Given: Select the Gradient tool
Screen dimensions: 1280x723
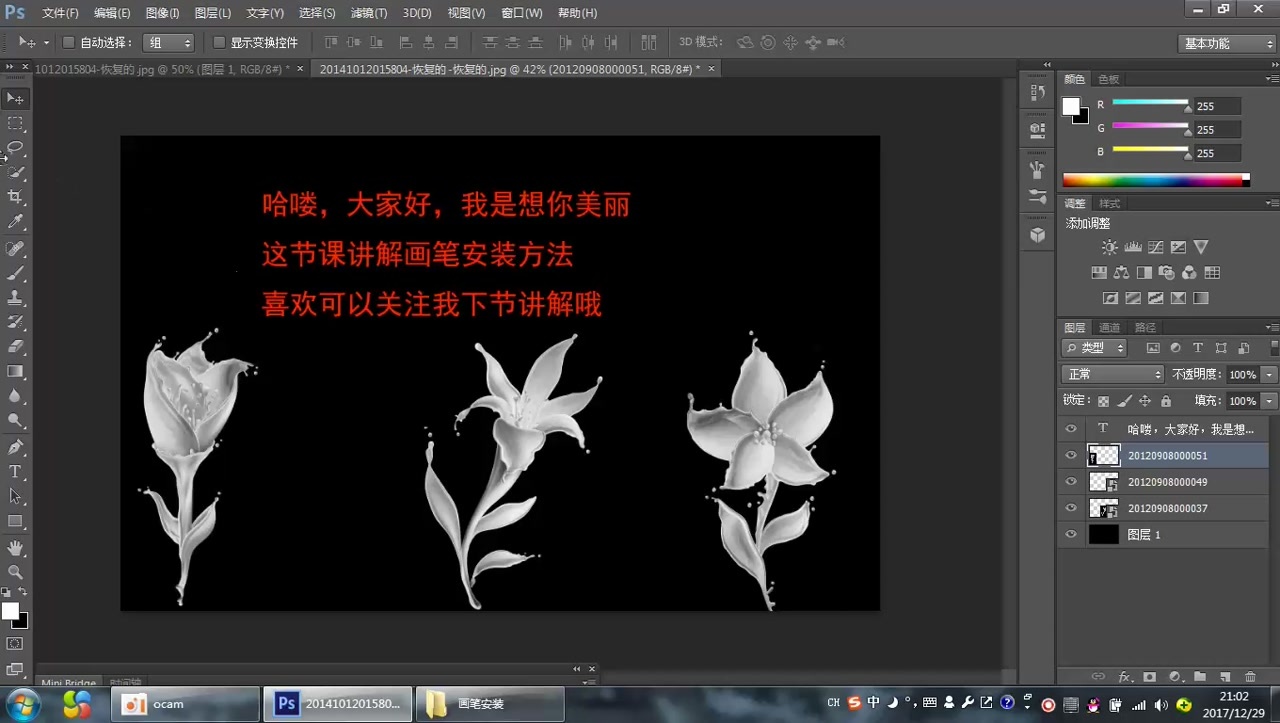Looking at the screenshot, I should pyautogui.click(x=15, y=372).
